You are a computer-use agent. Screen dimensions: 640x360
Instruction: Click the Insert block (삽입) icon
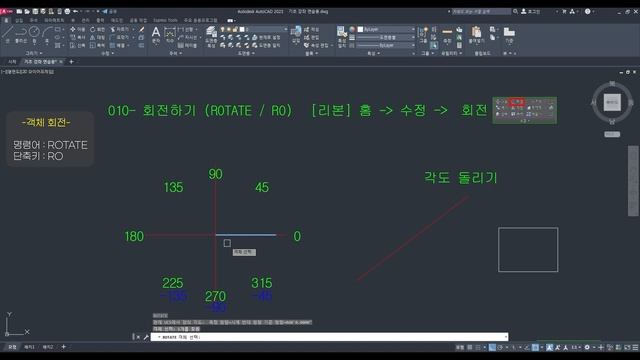(296, 34)
